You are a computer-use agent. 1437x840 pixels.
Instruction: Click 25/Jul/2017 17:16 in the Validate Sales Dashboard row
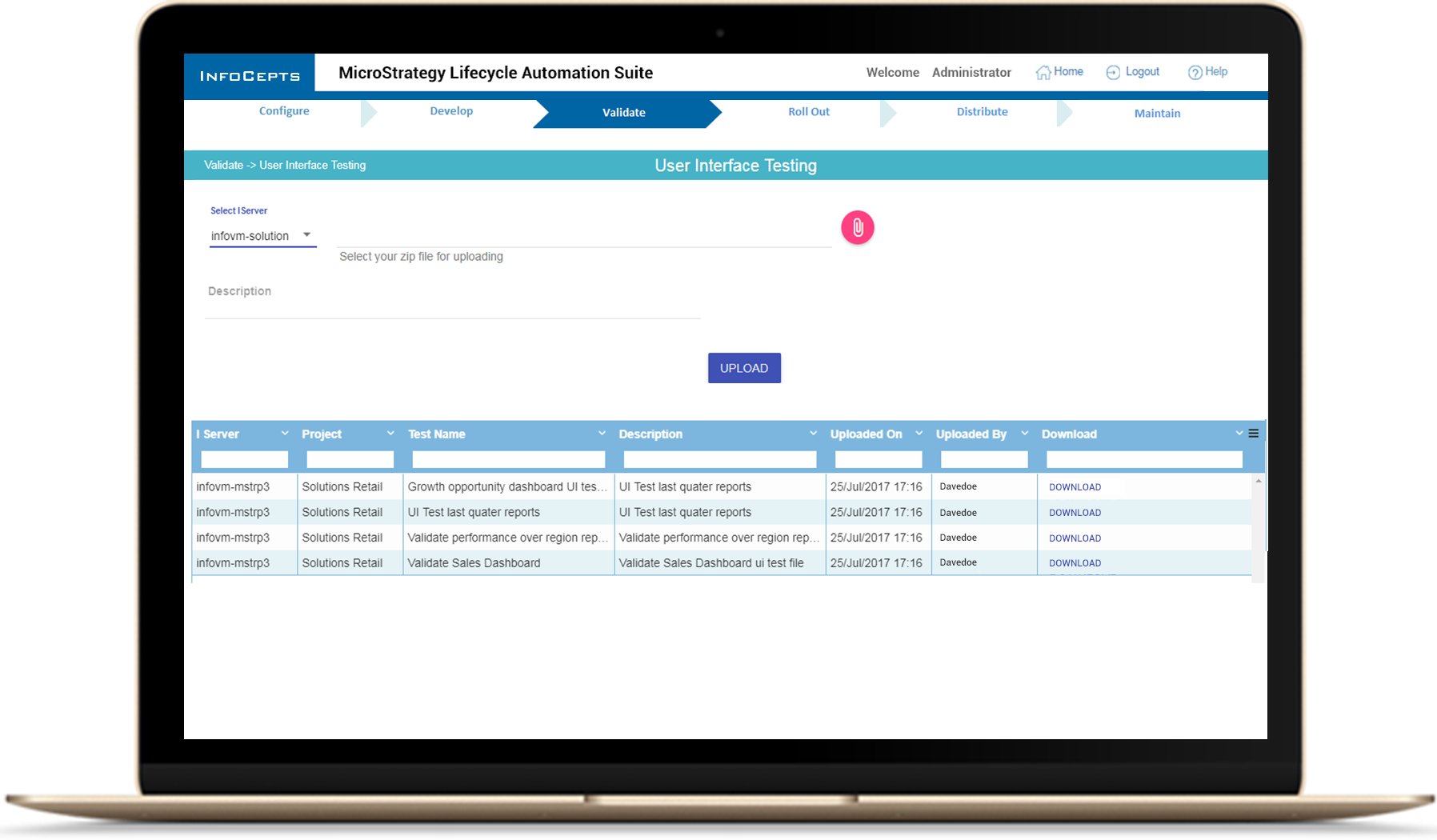point(876,563)
